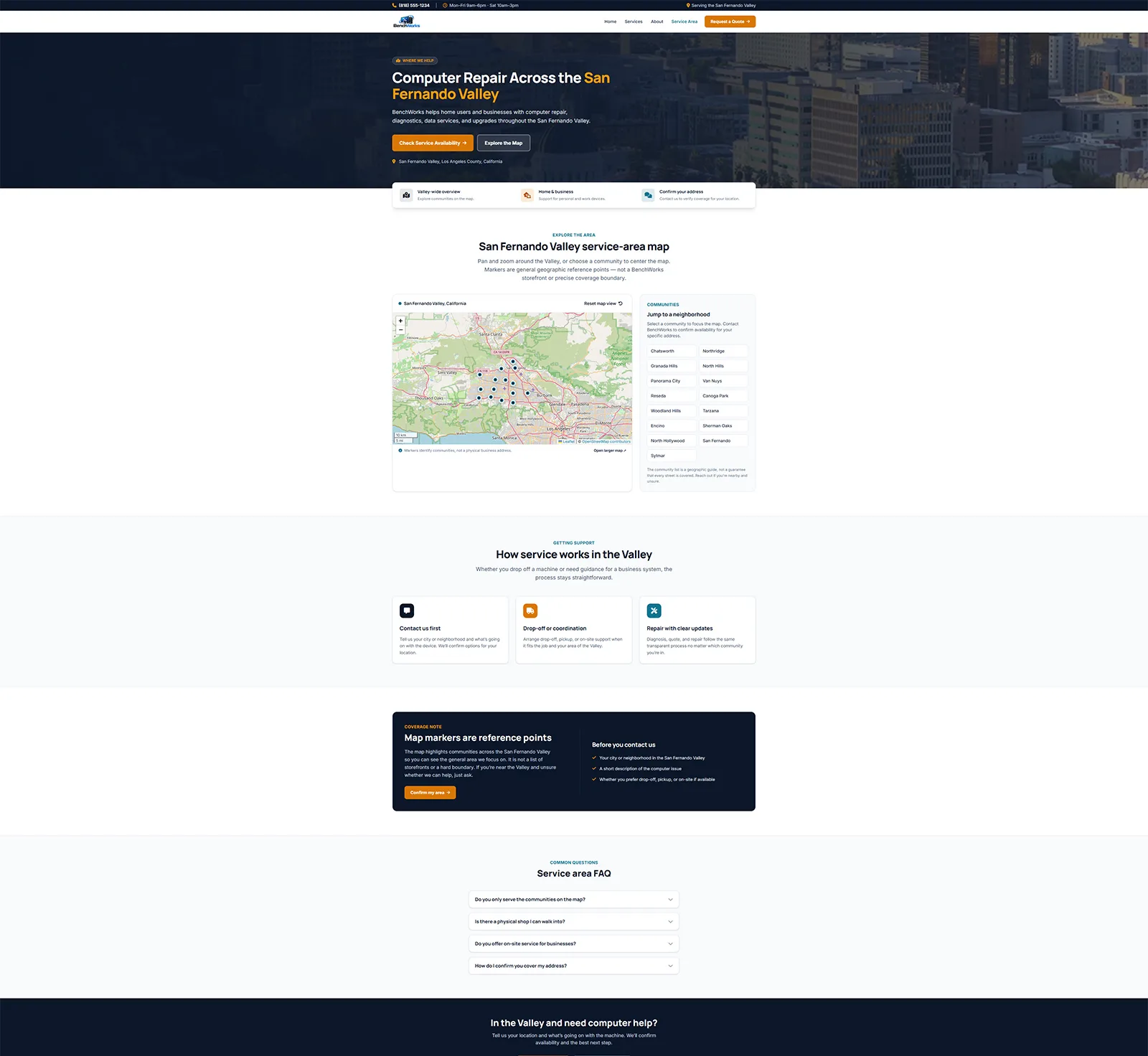Open larger map link
The width and height of the screenshot is (1148, 1056).
point(610,451)
